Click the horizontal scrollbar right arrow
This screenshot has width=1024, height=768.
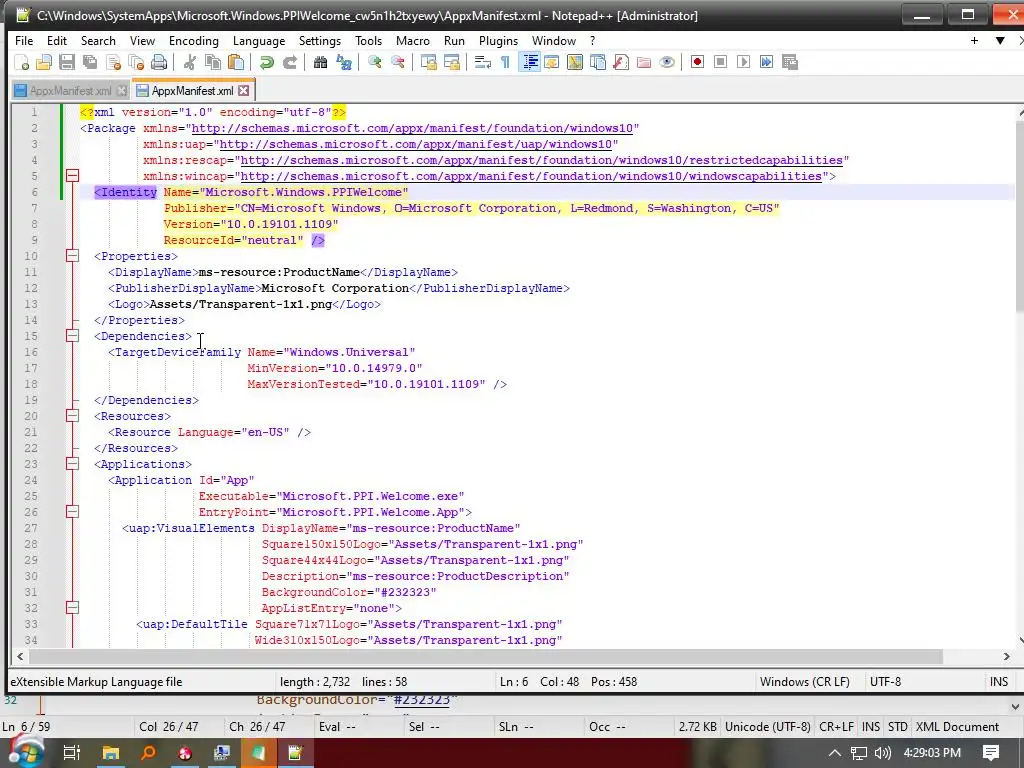click(1006, 656)
